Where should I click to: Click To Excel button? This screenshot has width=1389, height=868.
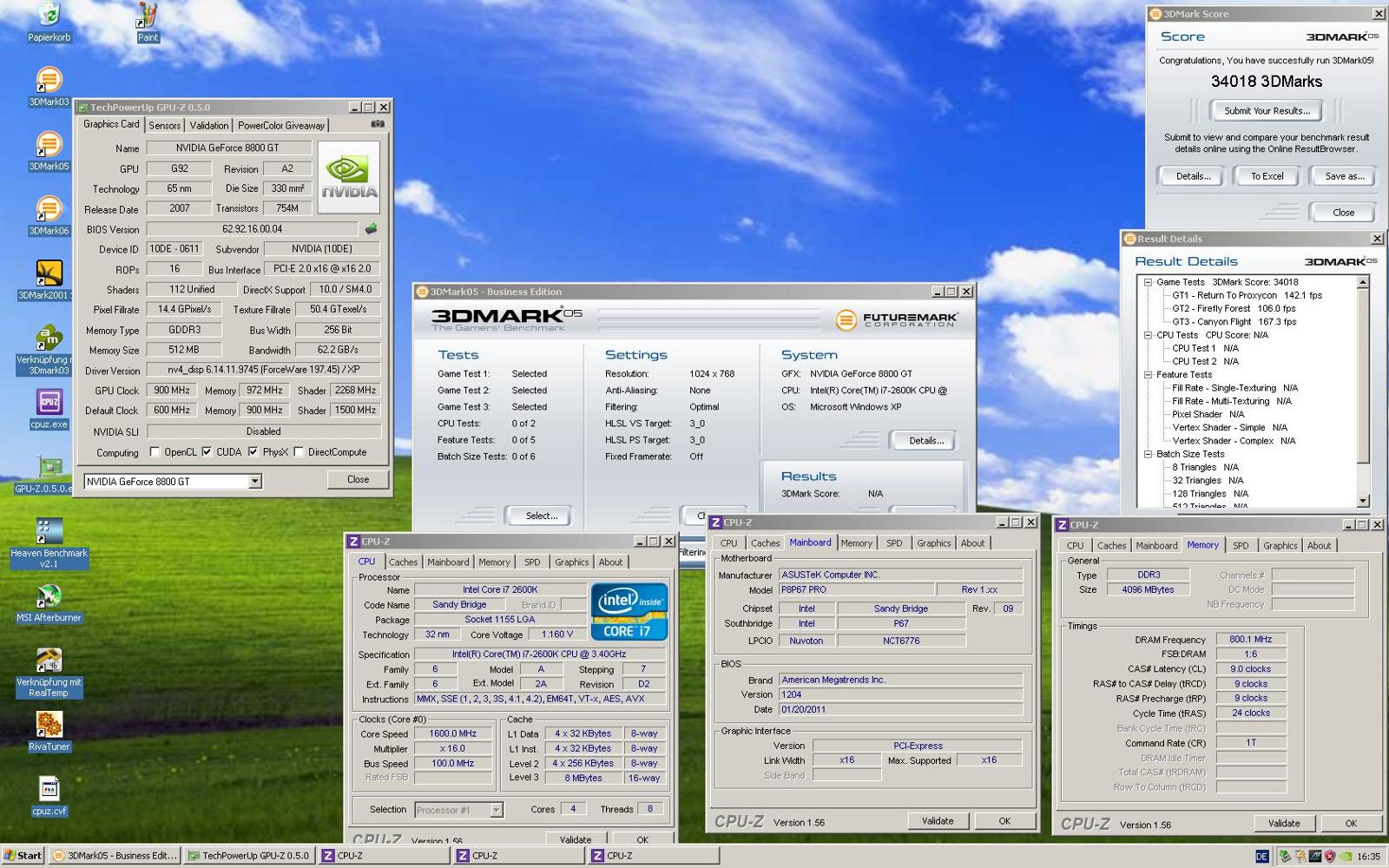pyautogui.click(x=1267, y=176)
